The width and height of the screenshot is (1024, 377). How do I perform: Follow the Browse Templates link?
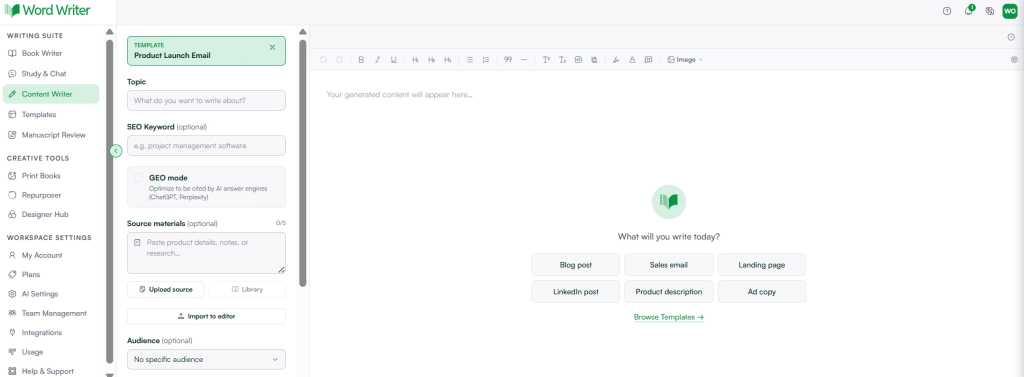(x=669, y=318)
